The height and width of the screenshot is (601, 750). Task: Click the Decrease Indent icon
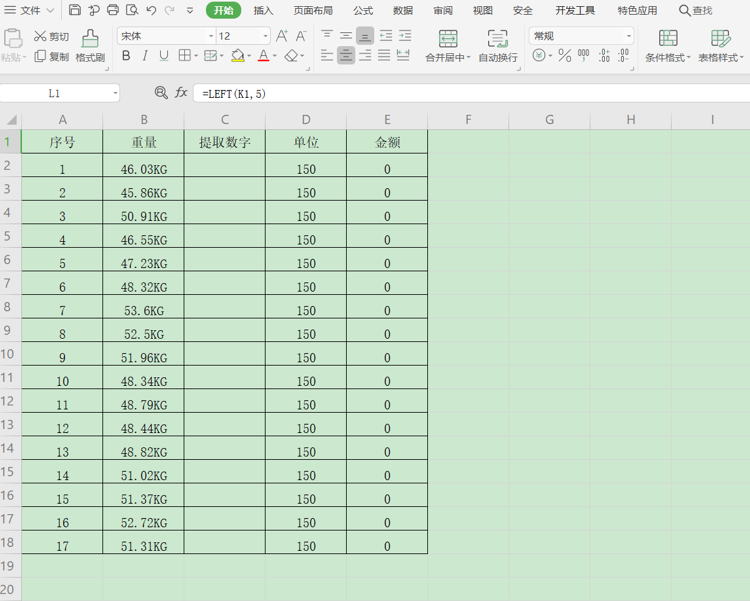(x=386, y=35)
